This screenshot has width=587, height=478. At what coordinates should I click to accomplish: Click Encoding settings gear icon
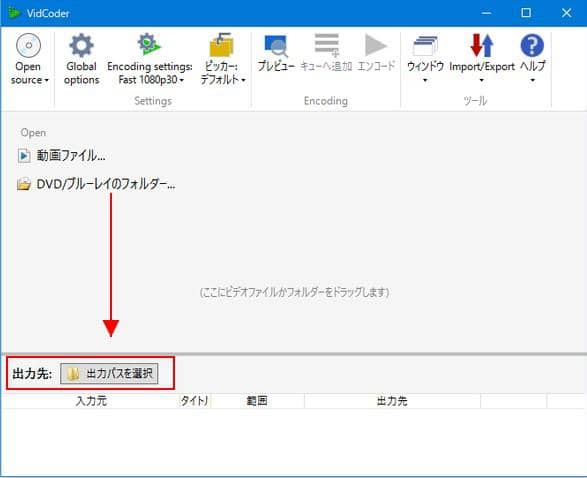[149, 44]
